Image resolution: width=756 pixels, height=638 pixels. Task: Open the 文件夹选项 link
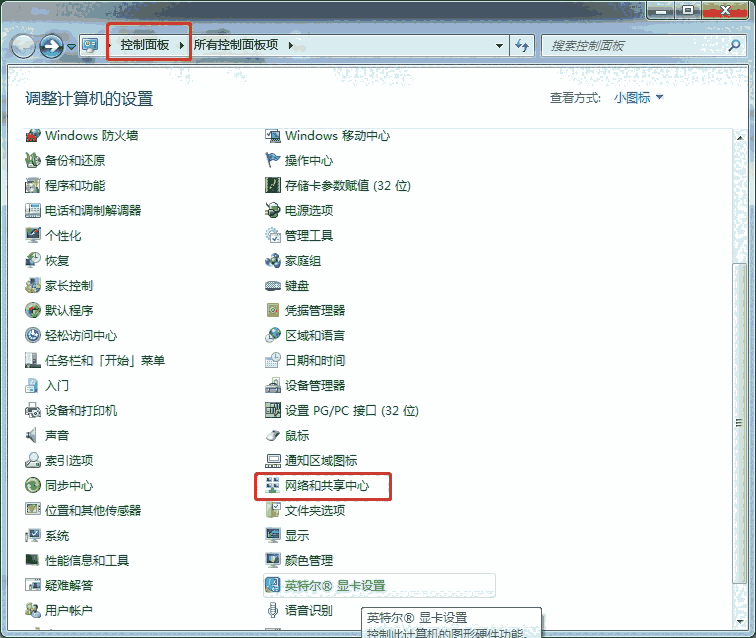[x=315, y=511]
